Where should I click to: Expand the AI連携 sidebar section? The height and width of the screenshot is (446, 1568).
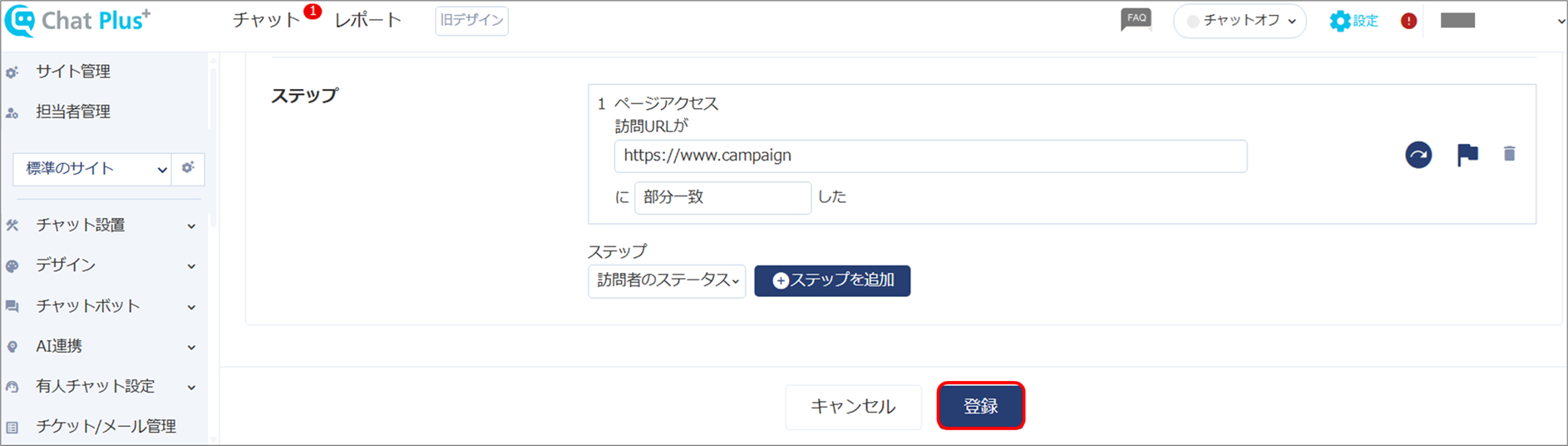pyautogui.click(x=101, y=346)
